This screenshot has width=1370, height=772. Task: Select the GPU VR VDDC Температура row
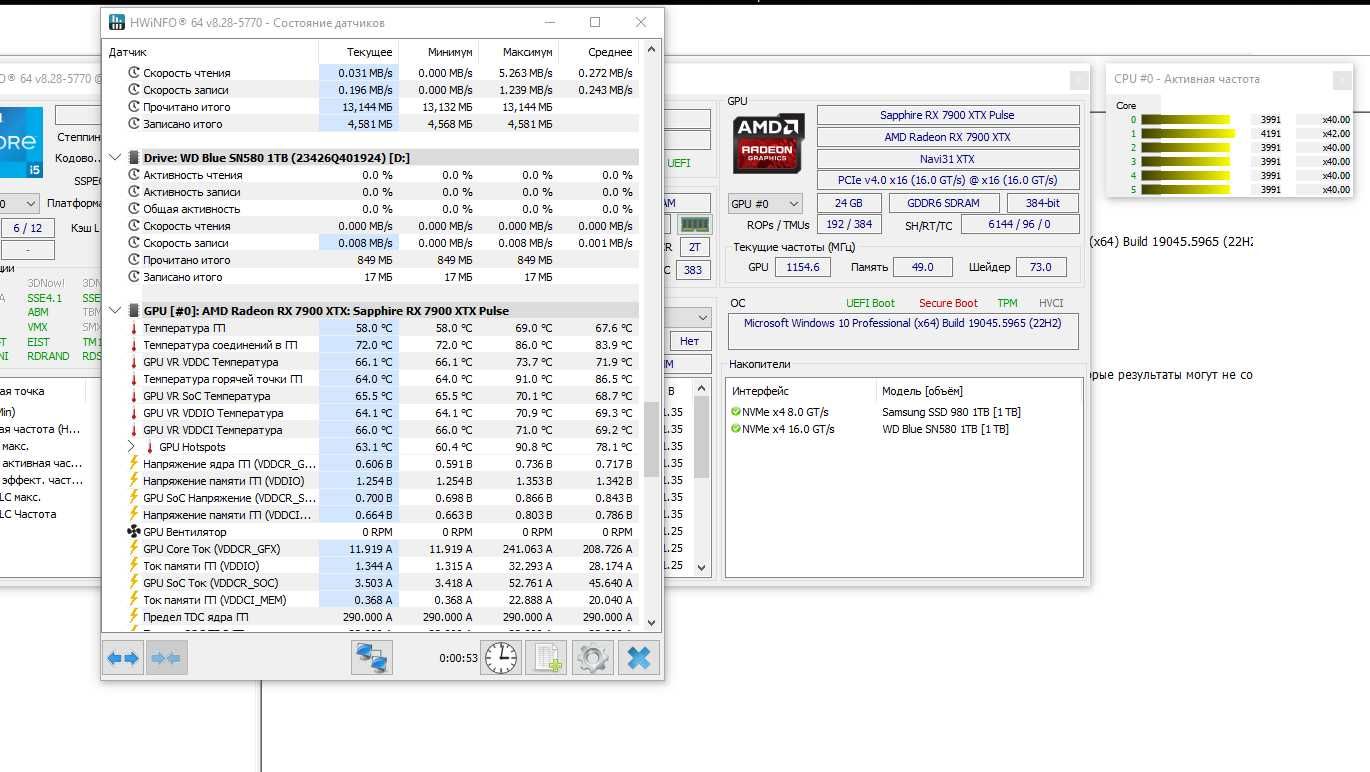pyautogui.click(x=371, y=362)
